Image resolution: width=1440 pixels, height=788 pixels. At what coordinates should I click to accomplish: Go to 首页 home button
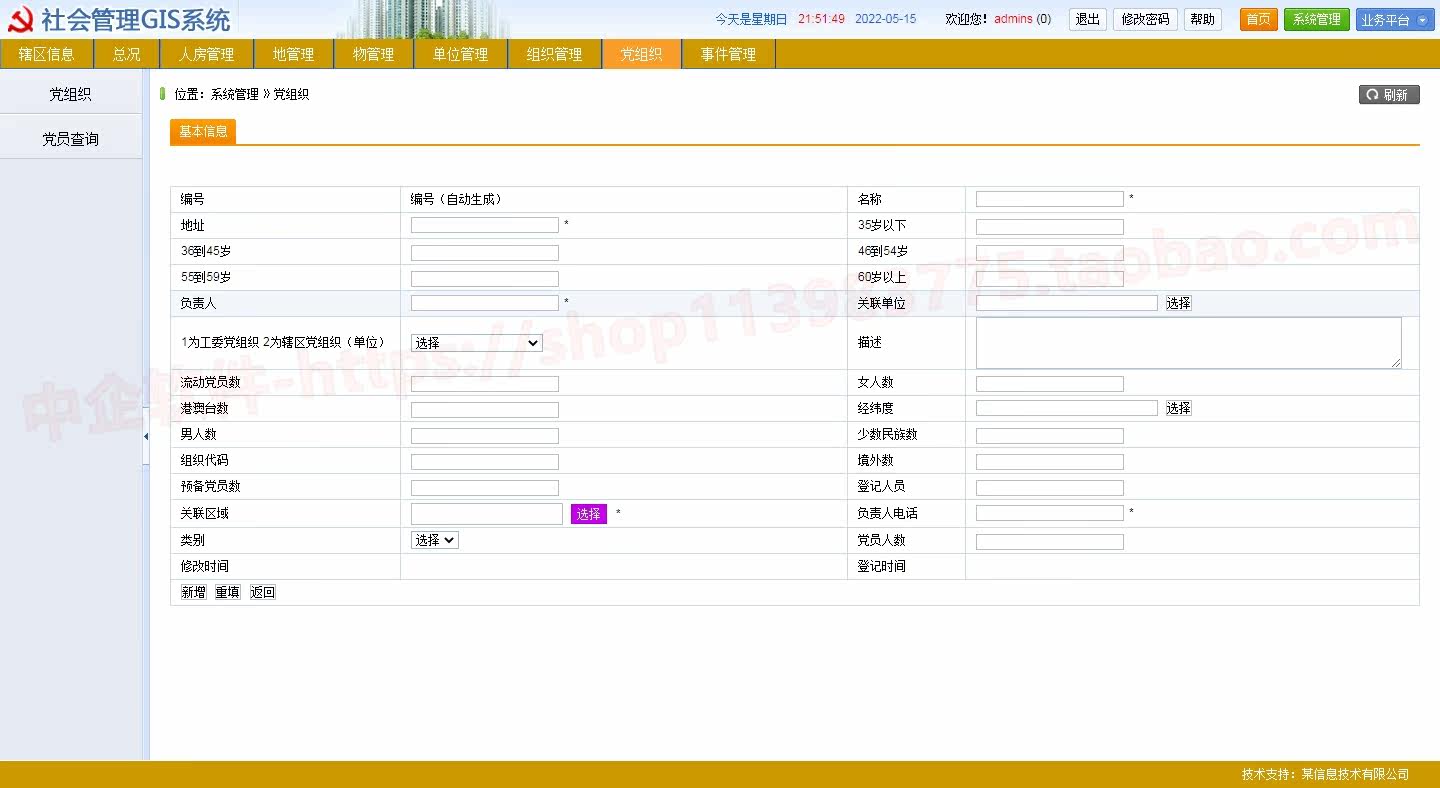coord(1259,20)
